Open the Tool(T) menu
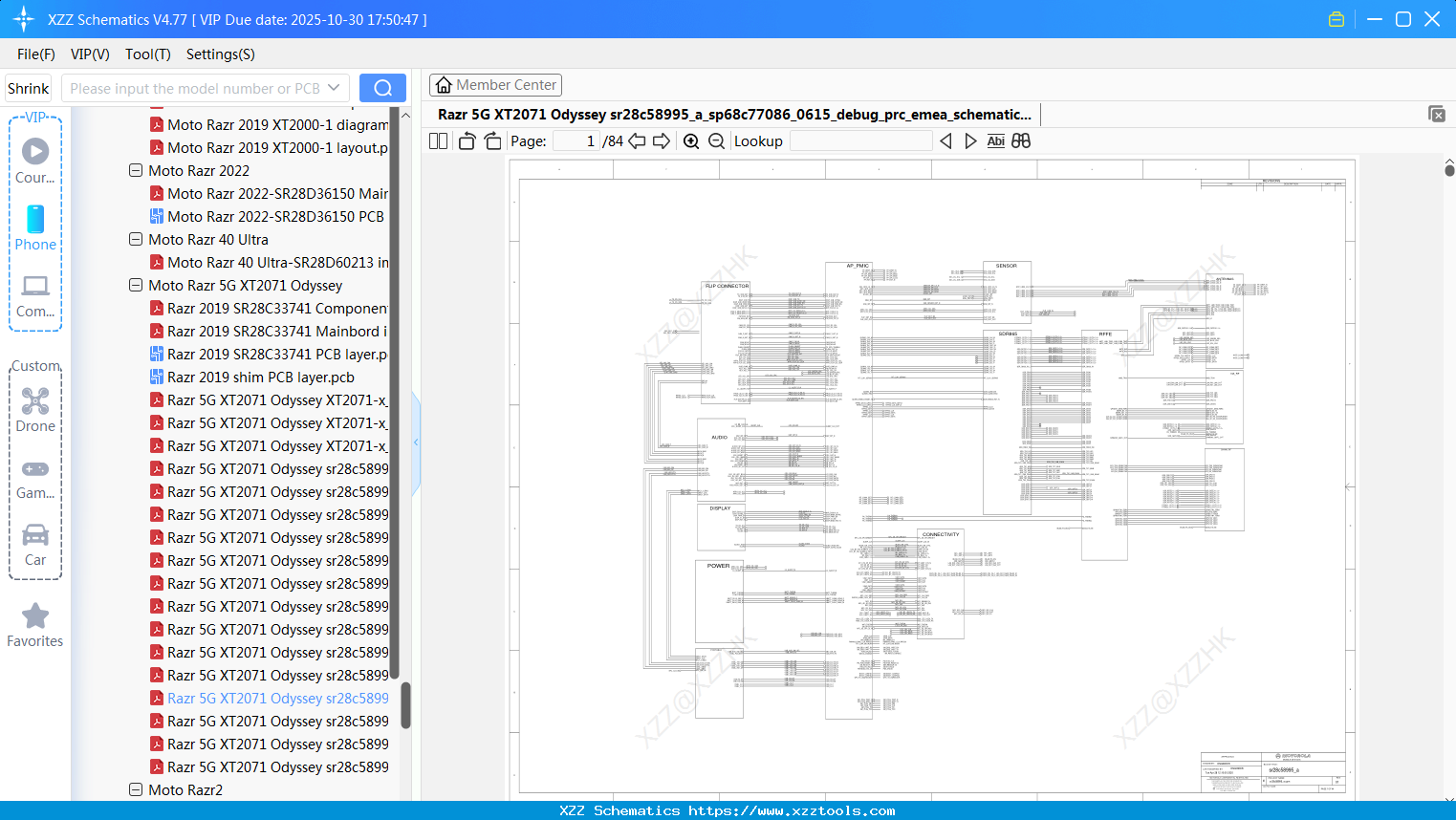 [x=147, y=54]
